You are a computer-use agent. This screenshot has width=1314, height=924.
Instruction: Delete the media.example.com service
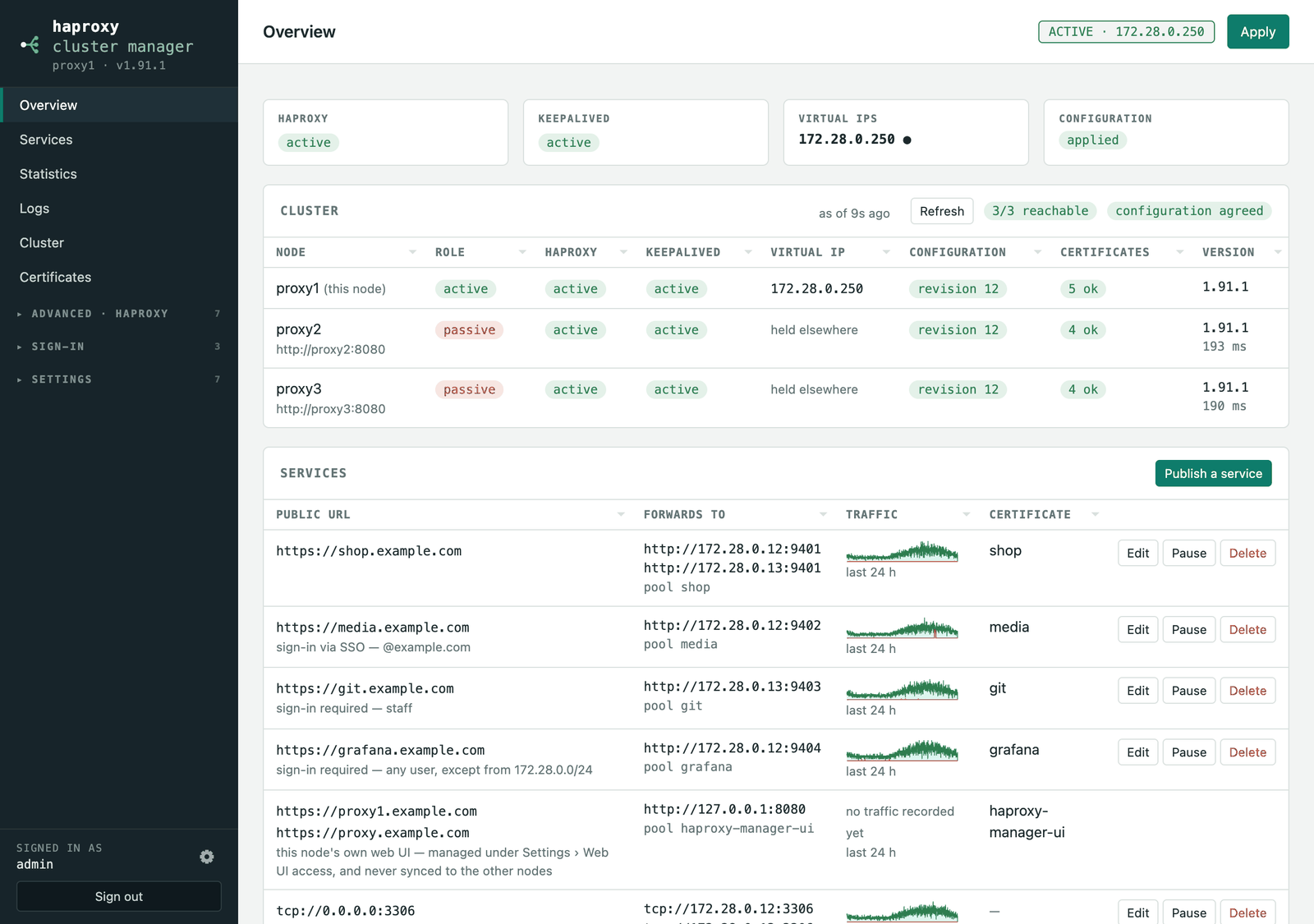point(1247,629)
